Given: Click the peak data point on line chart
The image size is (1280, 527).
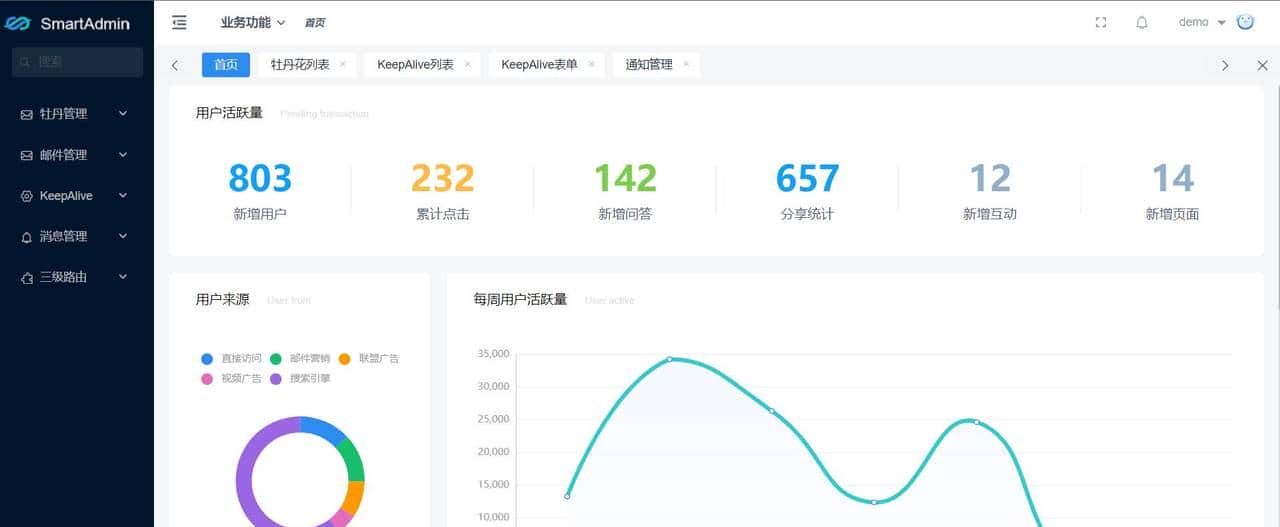Looking at the screenshot, I should tap(669, 359).
